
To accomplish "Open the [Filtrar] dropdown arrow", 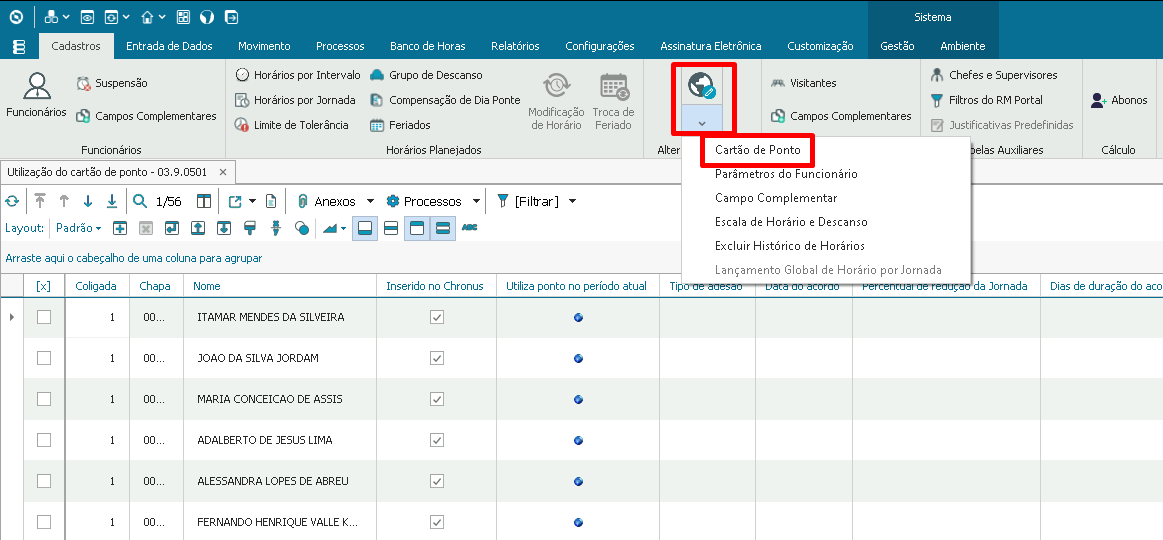I will pos(572,201).
